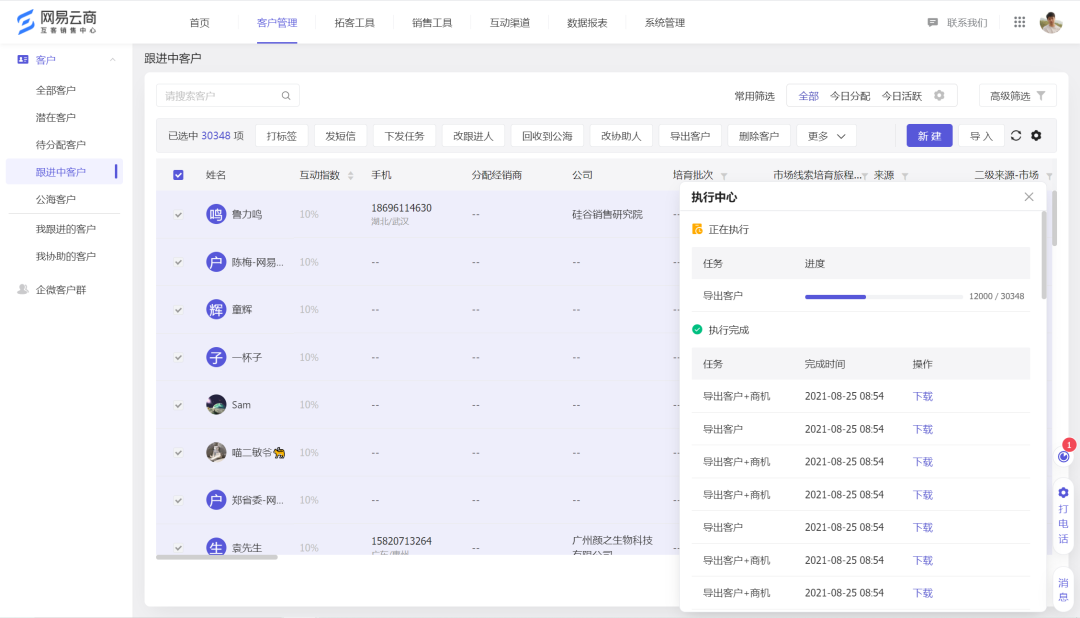Open the 拓客工具 menu item
This screenshot has width=1080, height=618.
[x=354, y=22]
